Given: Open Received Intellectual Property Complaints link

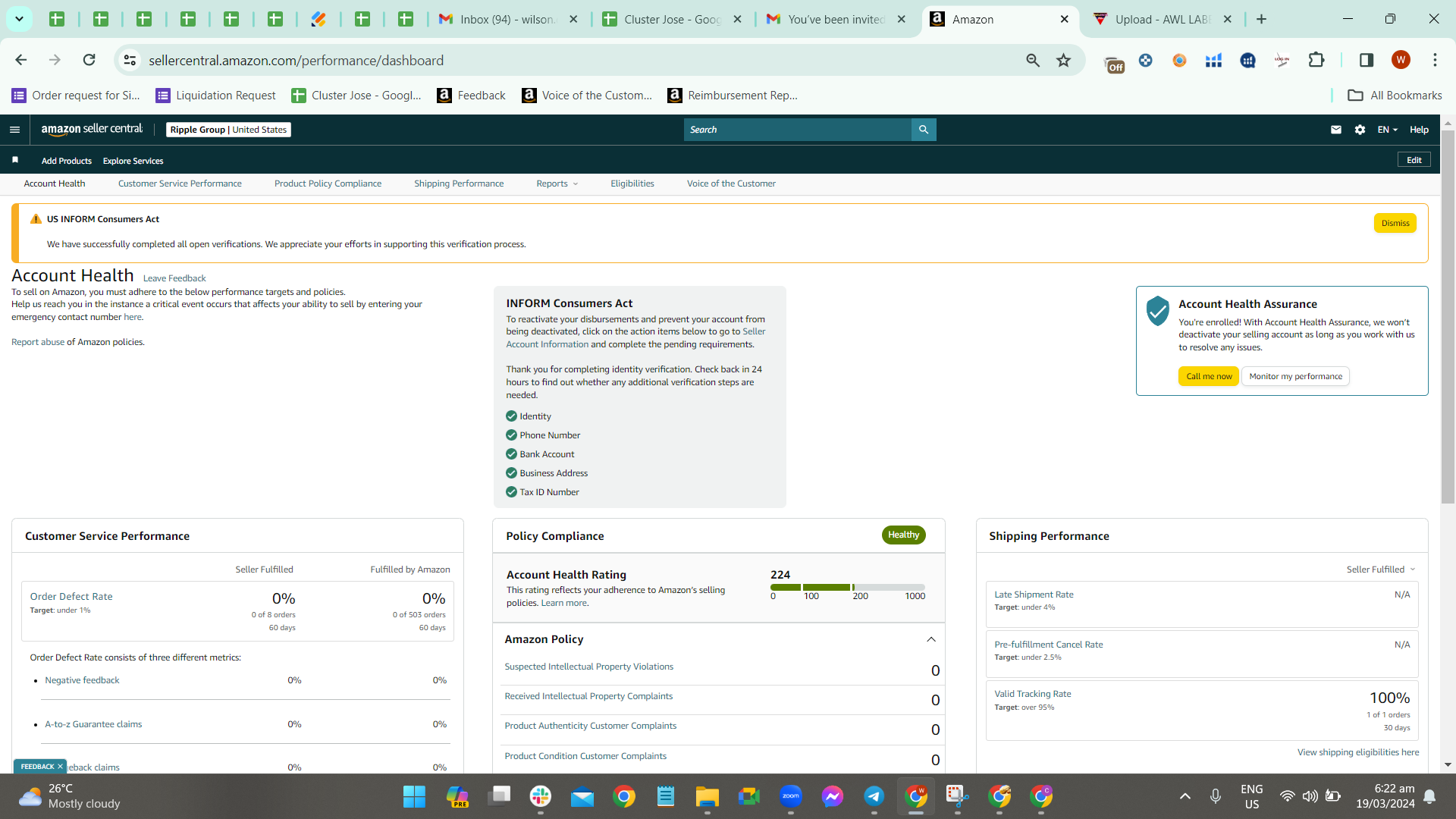Looking at the screenshot, I should click(588, 697).
